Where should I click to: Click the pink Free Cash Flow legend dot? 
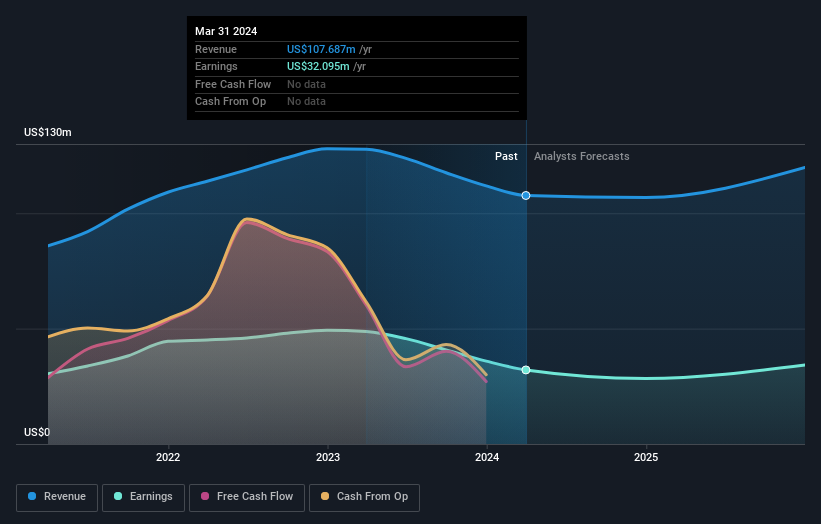coord(205,496)
